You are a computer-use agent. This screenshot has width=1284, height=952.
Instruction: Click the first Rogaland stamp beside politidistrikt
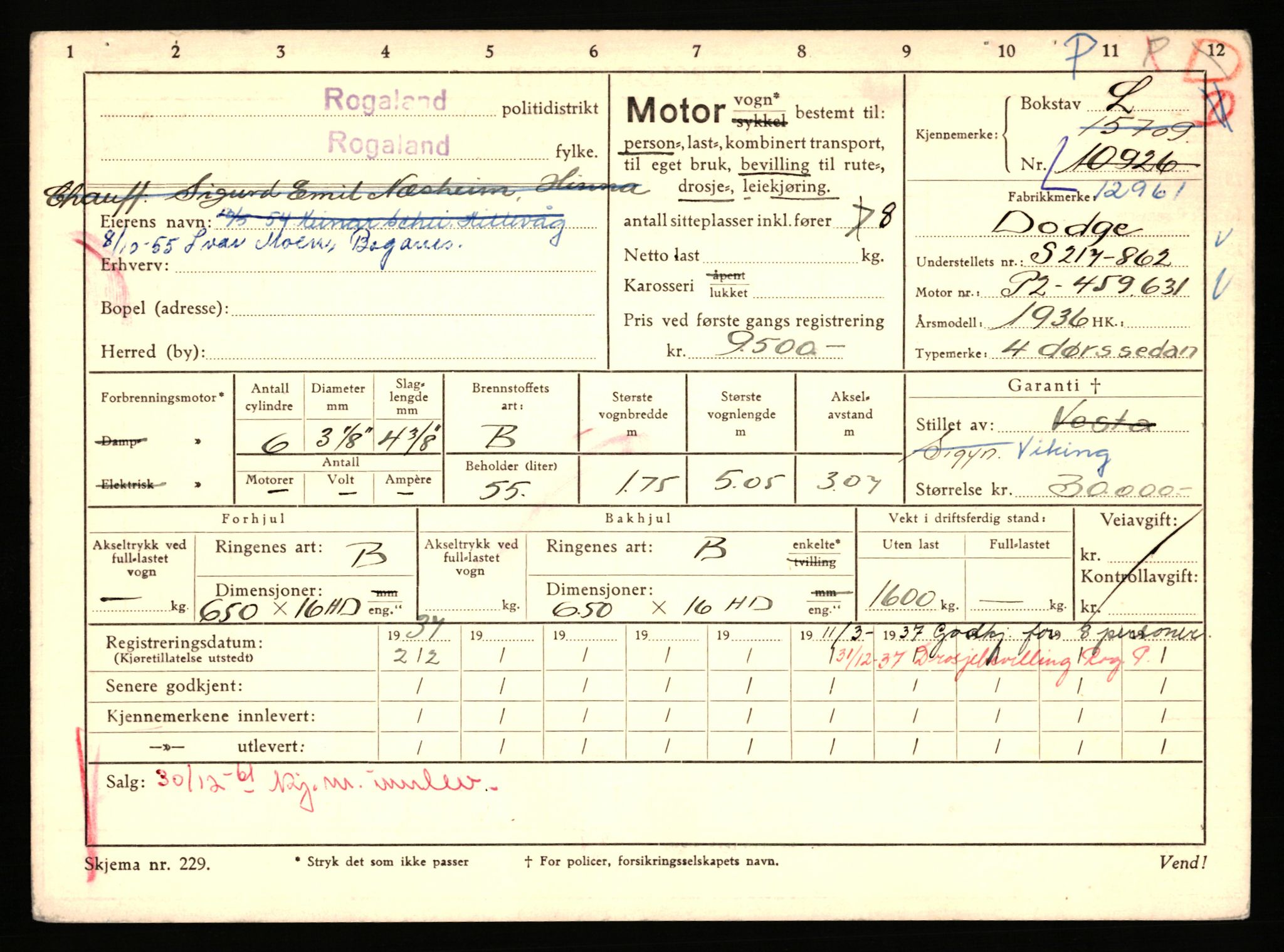click(x=385, y=100)
